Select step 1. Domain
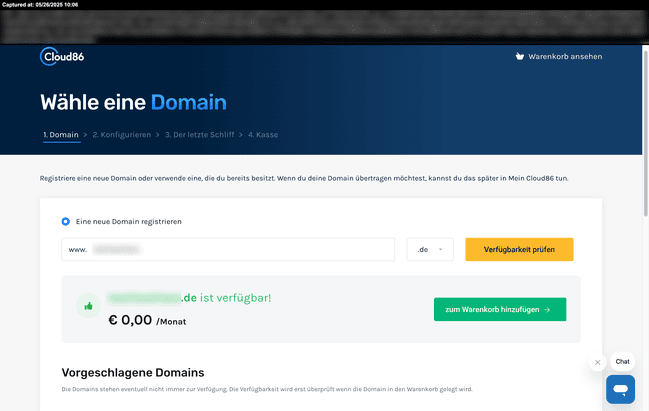649x411 pixels. (x=61, y=135)
